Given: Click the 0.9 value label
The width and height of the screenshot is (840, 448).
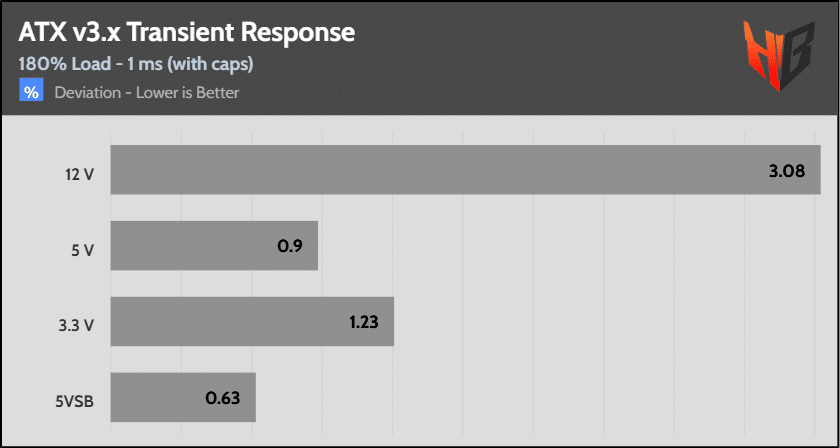Looking at the screenshot, I should point(290,247).
